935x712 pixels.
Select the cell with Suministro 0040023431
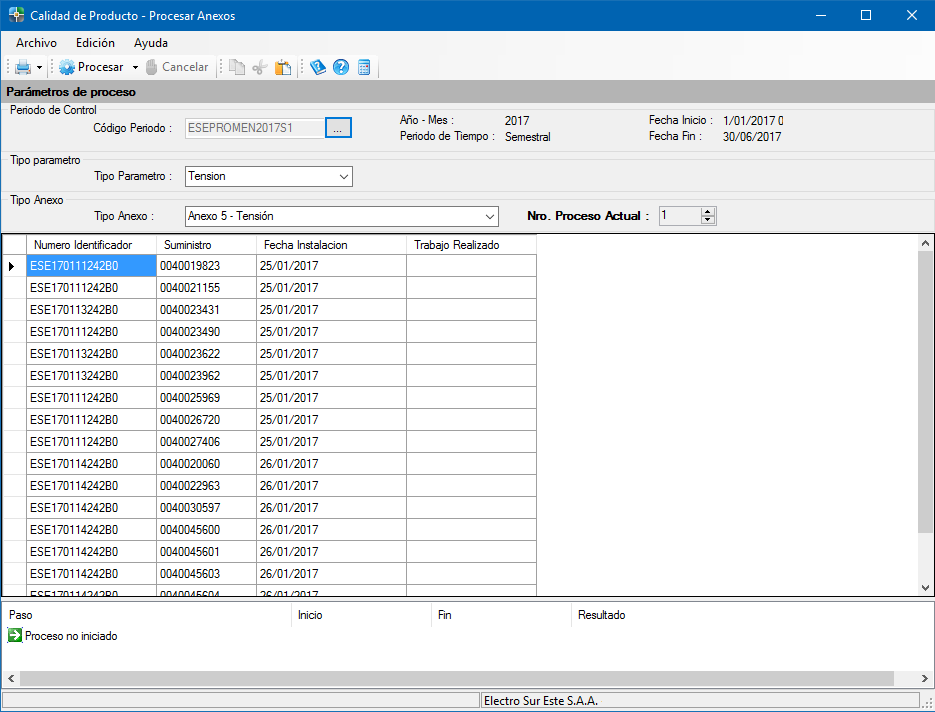206,310
